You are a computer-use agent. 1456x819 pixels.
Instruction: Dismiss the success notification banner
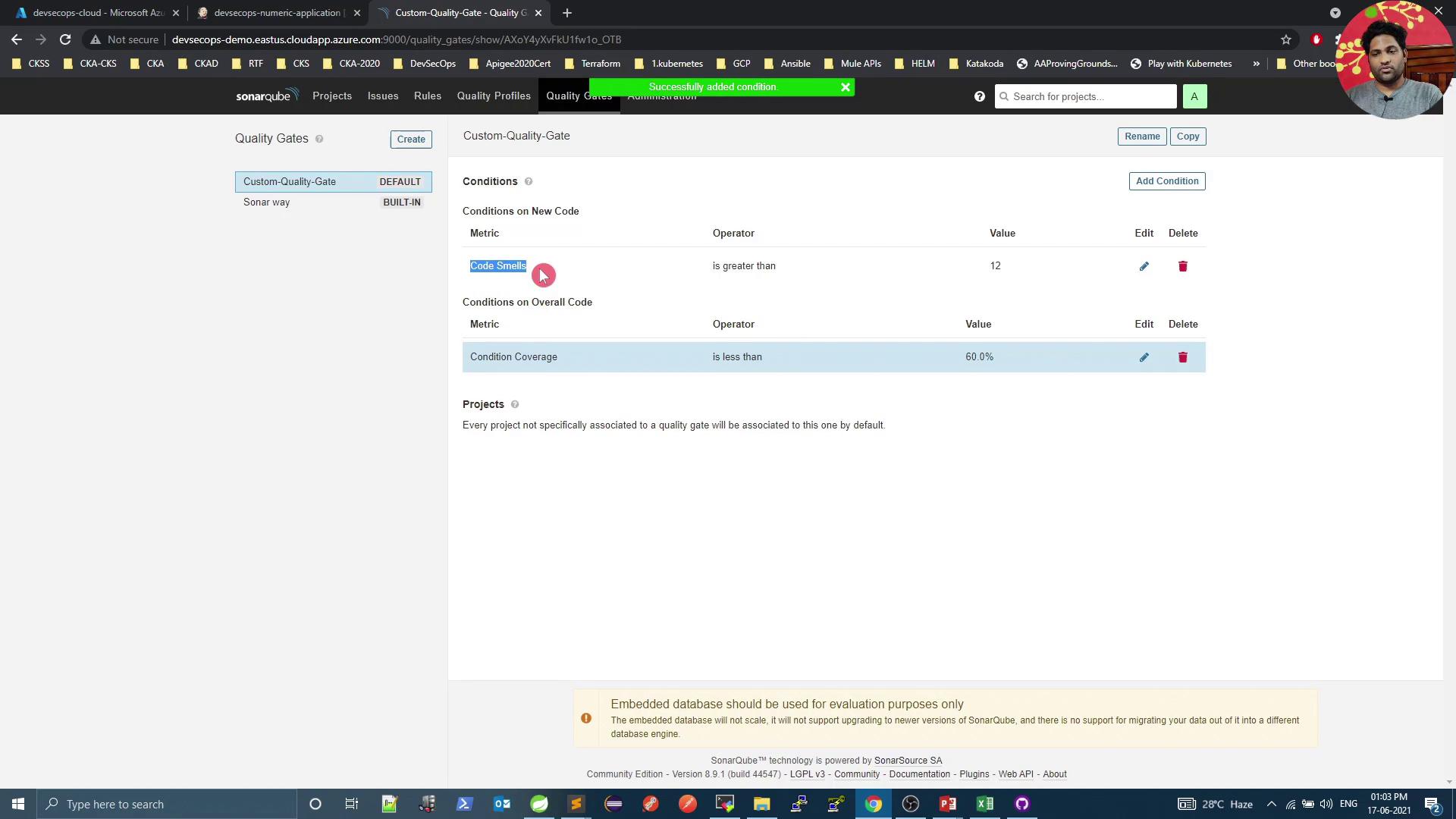pos(845,87)
